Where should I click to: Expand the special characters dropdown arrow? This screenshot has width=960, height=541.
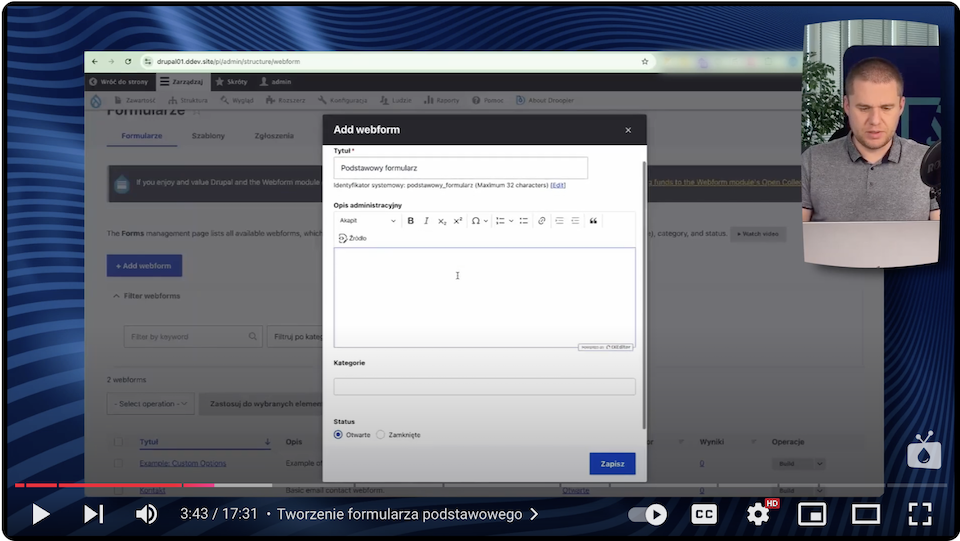486,221
